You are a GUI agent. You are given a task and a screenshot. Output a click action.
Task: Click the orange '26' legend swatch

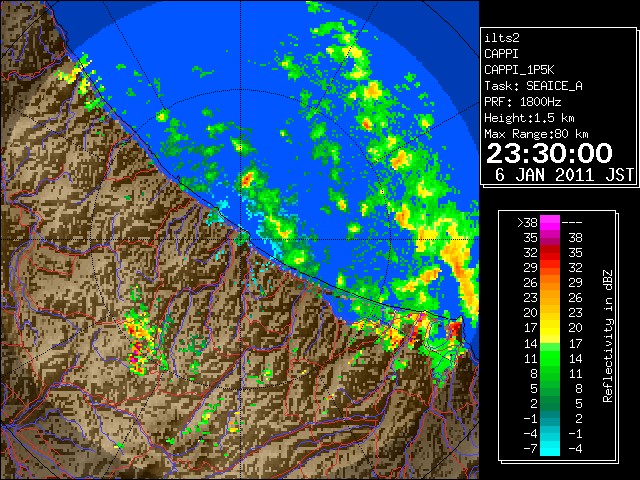point(550,283)
